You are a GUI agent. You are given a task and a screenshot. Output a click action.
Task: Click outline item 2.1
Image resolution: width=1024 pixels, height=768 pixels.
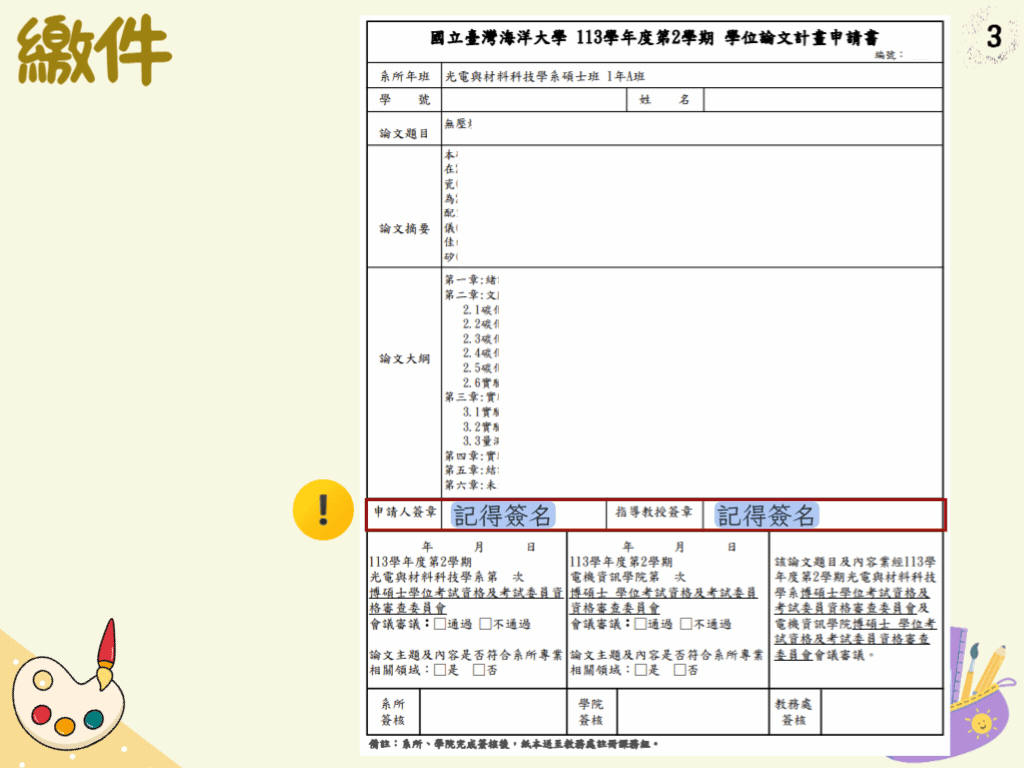click(x=481, y=310)
